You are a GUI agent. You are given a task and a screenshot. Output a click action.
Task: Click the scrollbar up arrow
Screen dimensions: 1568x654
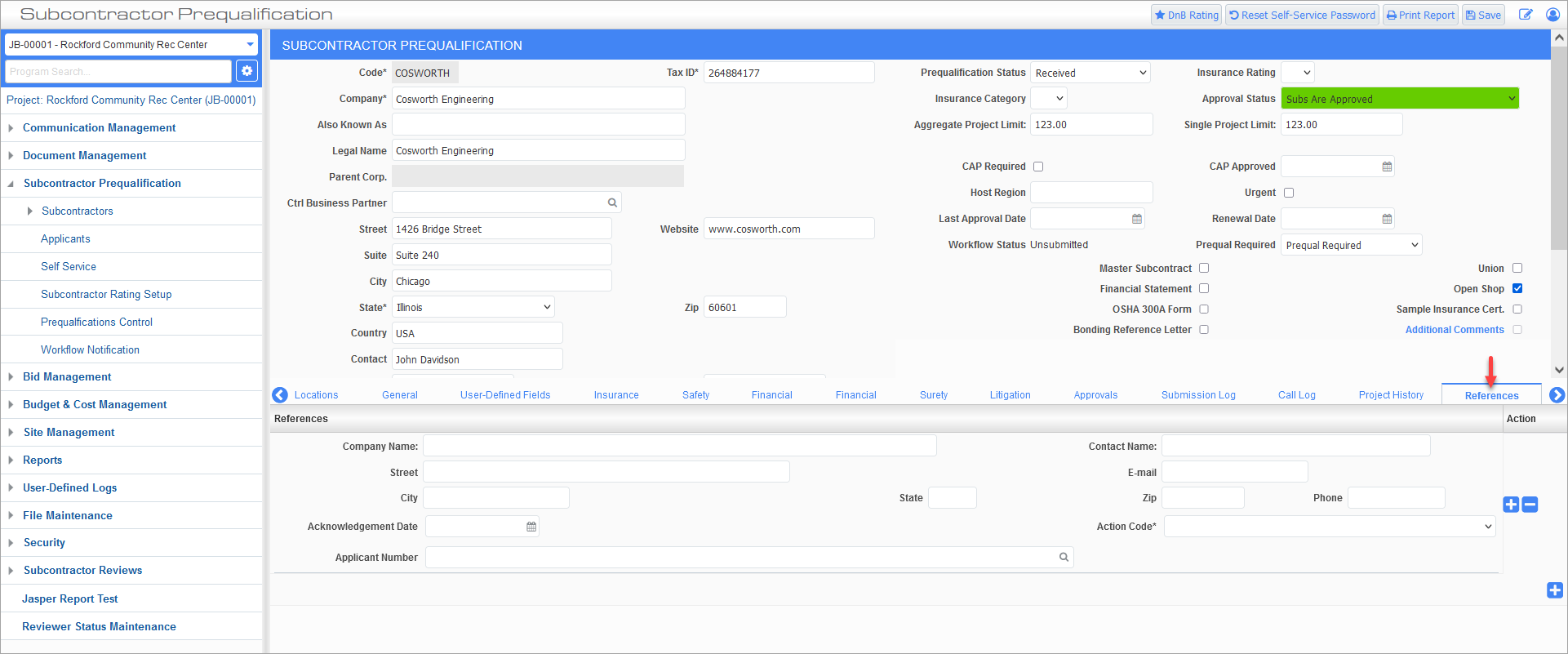coord(1559,38)
